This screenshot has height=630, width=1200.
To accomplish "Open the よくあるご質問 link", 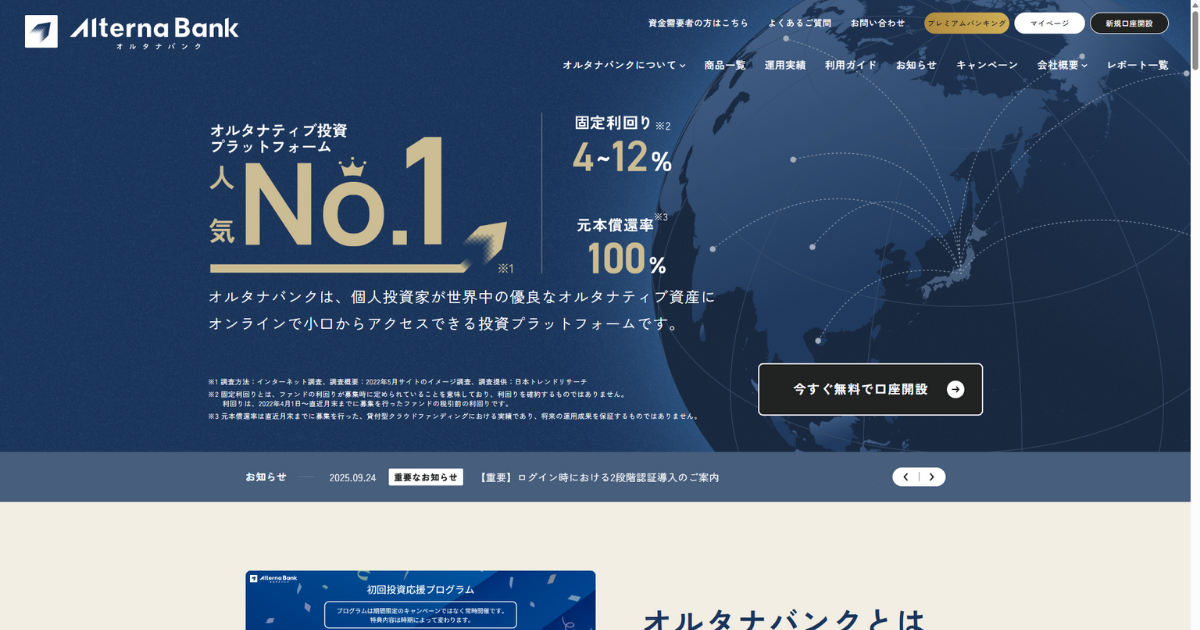I will (x=799, y=23).
